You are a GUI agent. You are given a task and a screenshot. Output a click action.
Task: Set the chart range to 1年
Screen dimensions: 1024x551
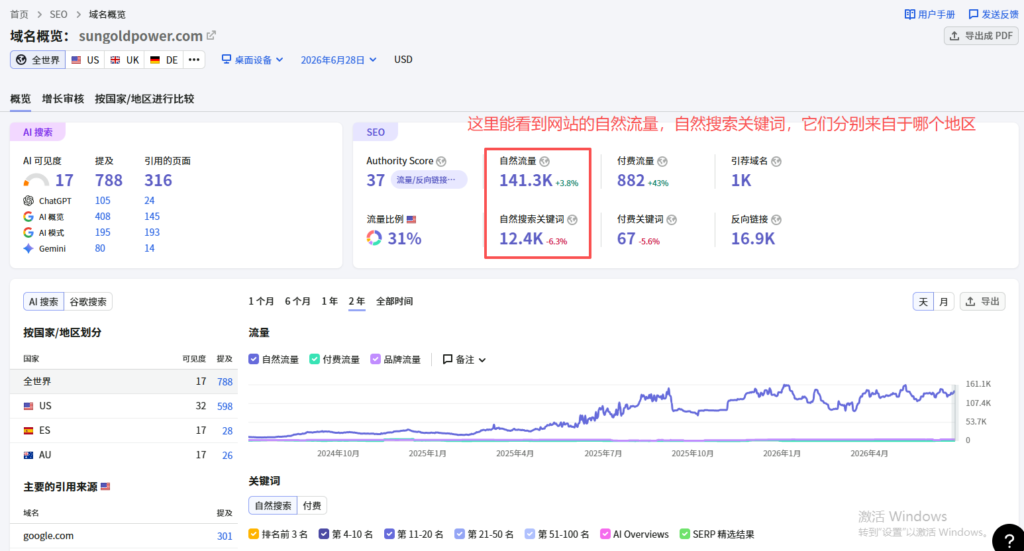coord(329,301)
